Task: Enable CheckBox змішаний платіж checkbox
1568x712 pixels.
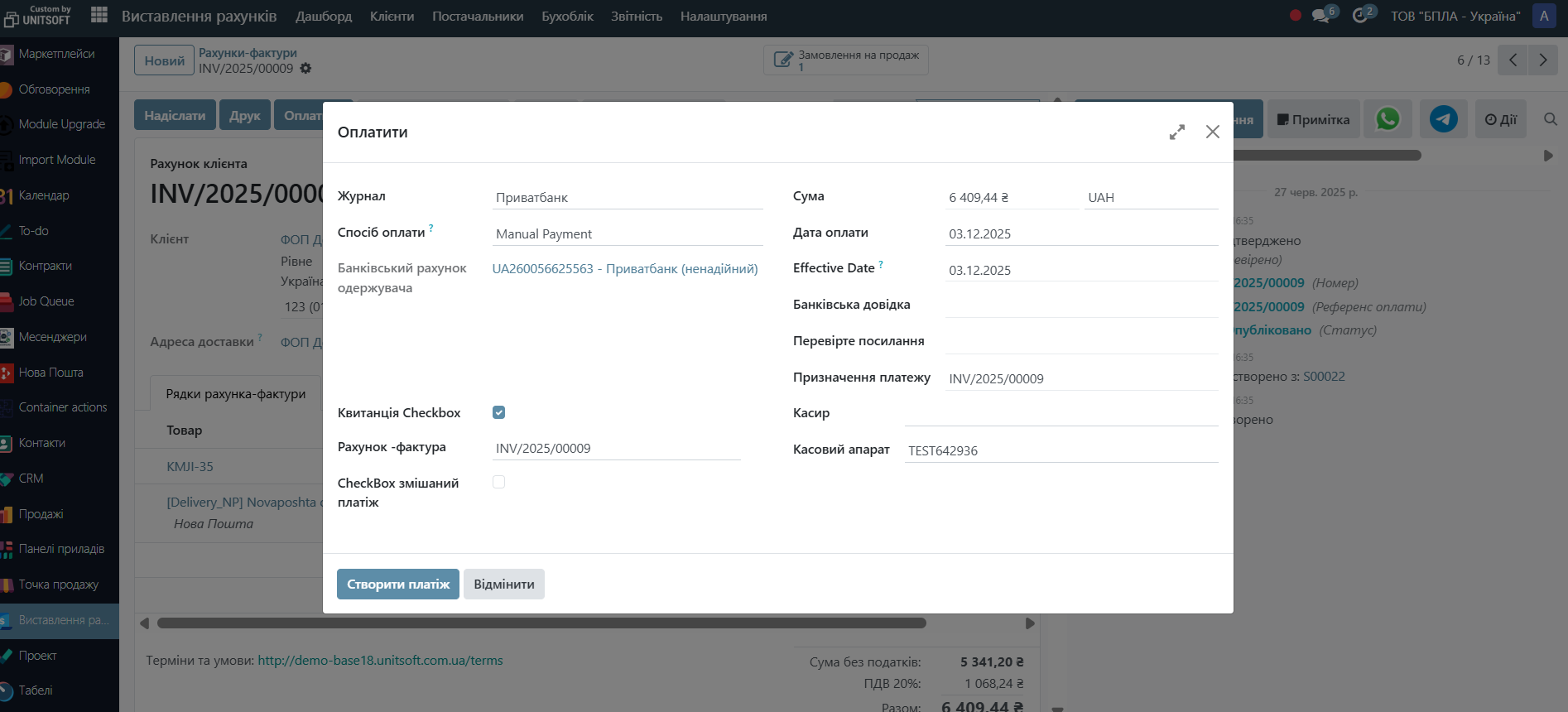Action: click(498, 482)
